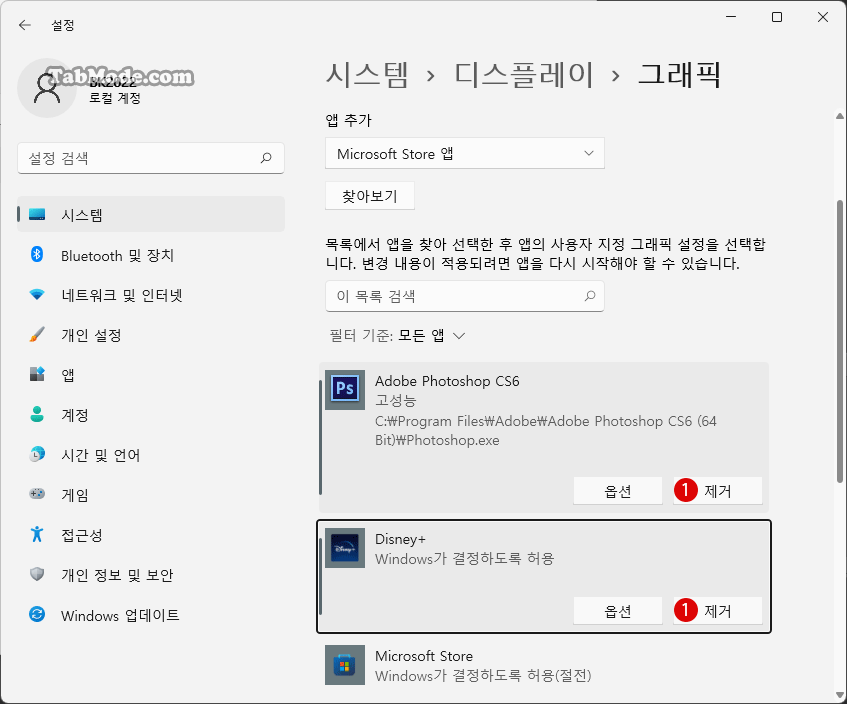Click 제거 for Adobe Photoshop CS6

(x=717, y=491)
